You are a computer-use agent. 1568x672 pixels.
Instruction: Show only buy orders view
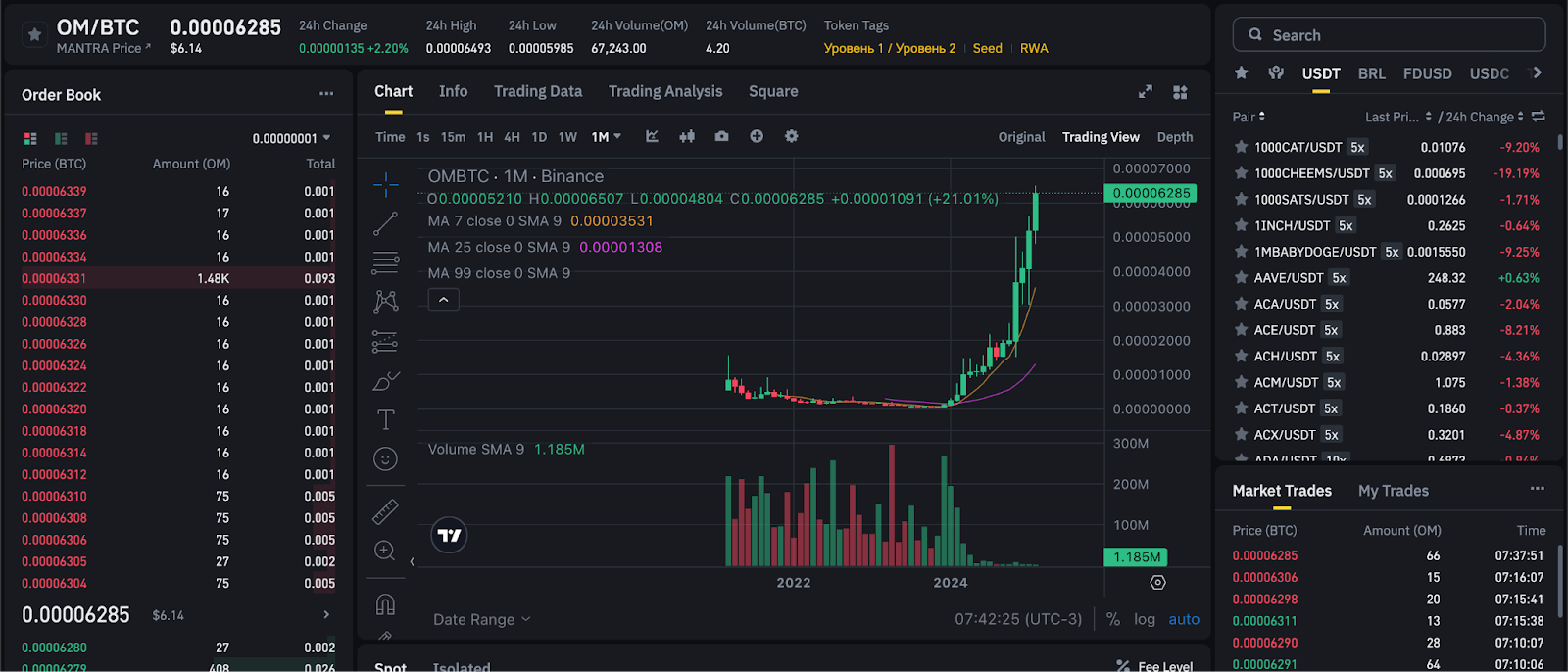61,138
